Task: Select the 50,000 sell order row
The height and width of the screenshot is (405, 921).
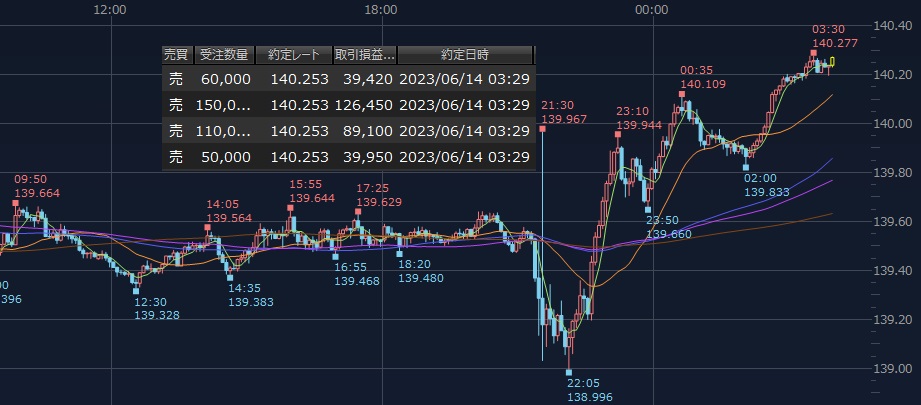Action: click(x=348, y=157)
